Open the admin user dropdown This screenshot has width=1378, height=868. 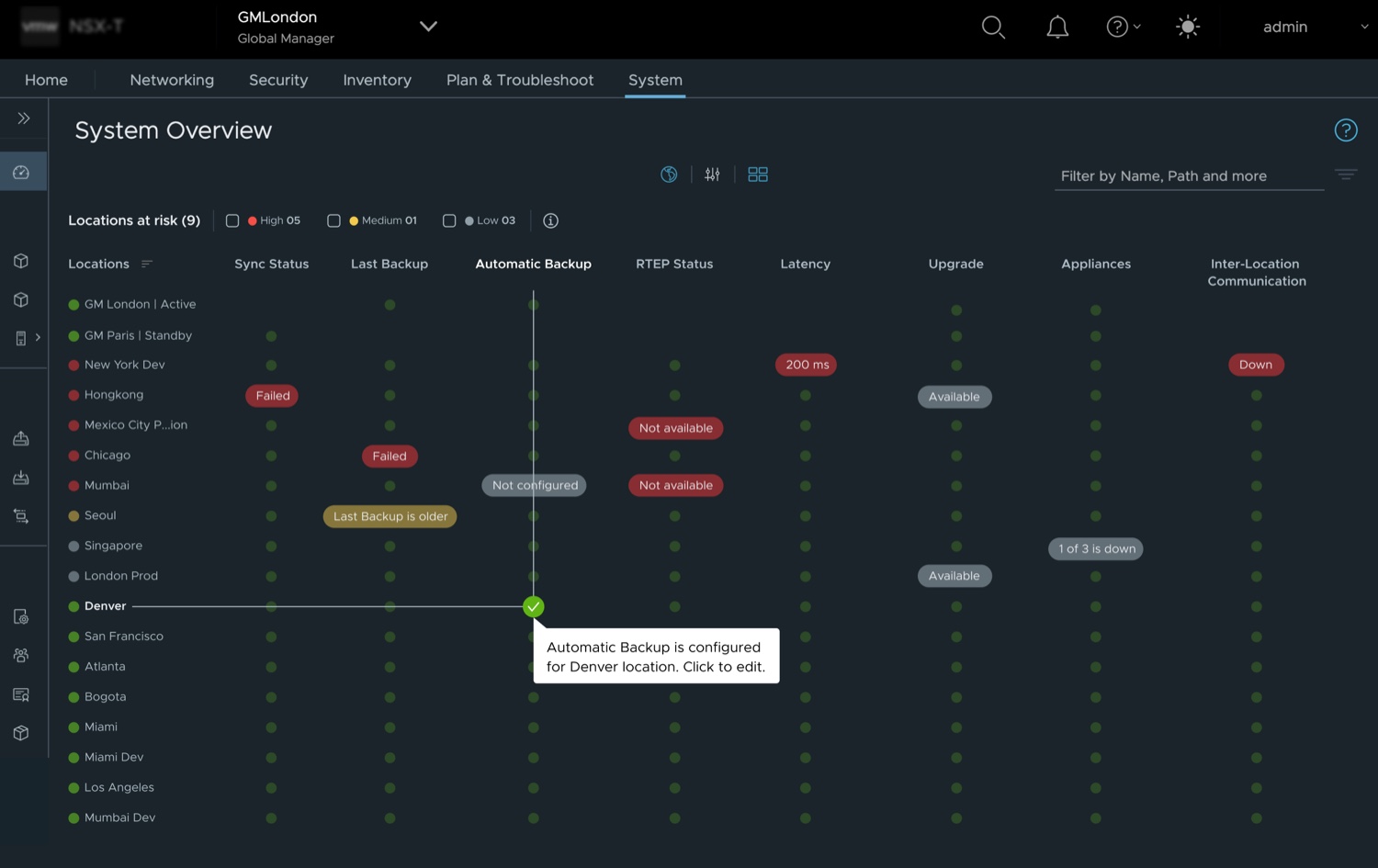point(1314,27)
